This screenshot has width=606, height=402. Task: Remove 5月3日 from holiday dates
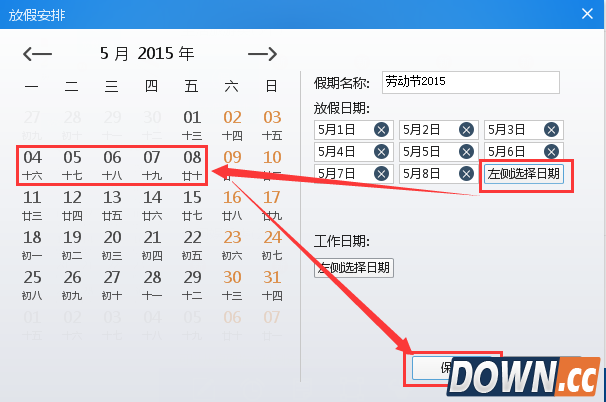pyautogui.click(x=550, y=130)
